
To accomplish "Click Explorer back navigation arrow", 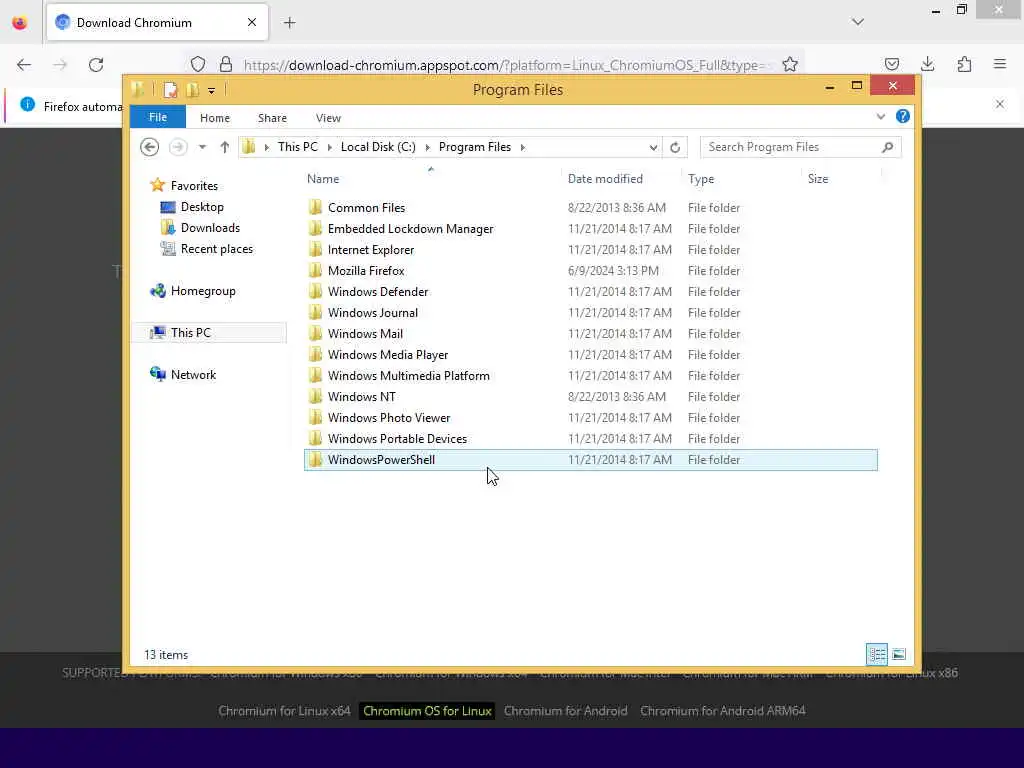I will [x=150, y=147].
